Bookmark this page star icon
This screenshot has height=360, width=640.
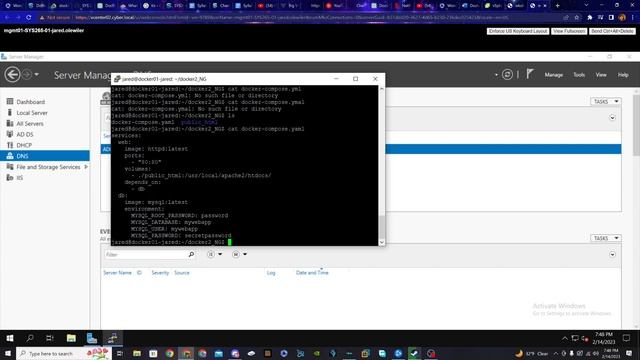point(576,18)
